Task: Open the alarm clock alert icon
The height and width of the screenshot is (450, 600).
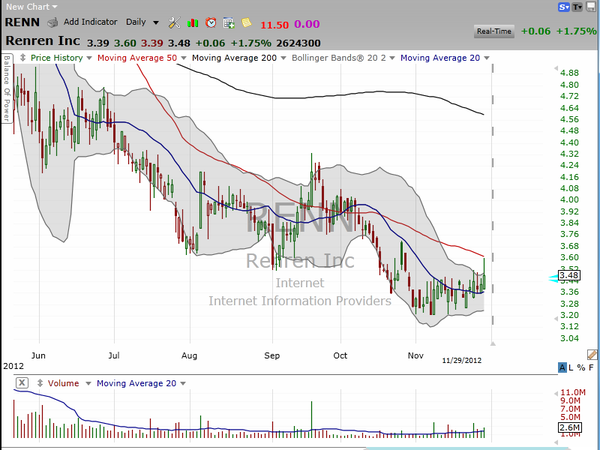Action: (x=210, y=23)
